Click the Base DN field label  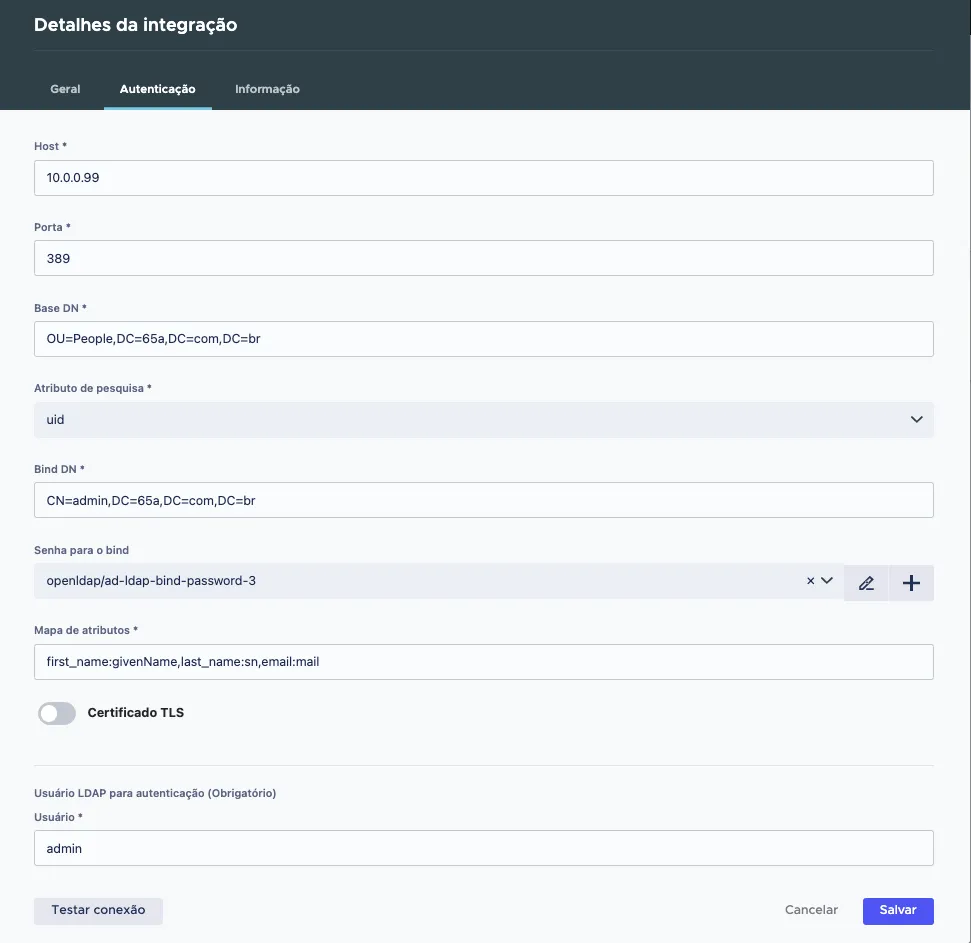(60, 308)
